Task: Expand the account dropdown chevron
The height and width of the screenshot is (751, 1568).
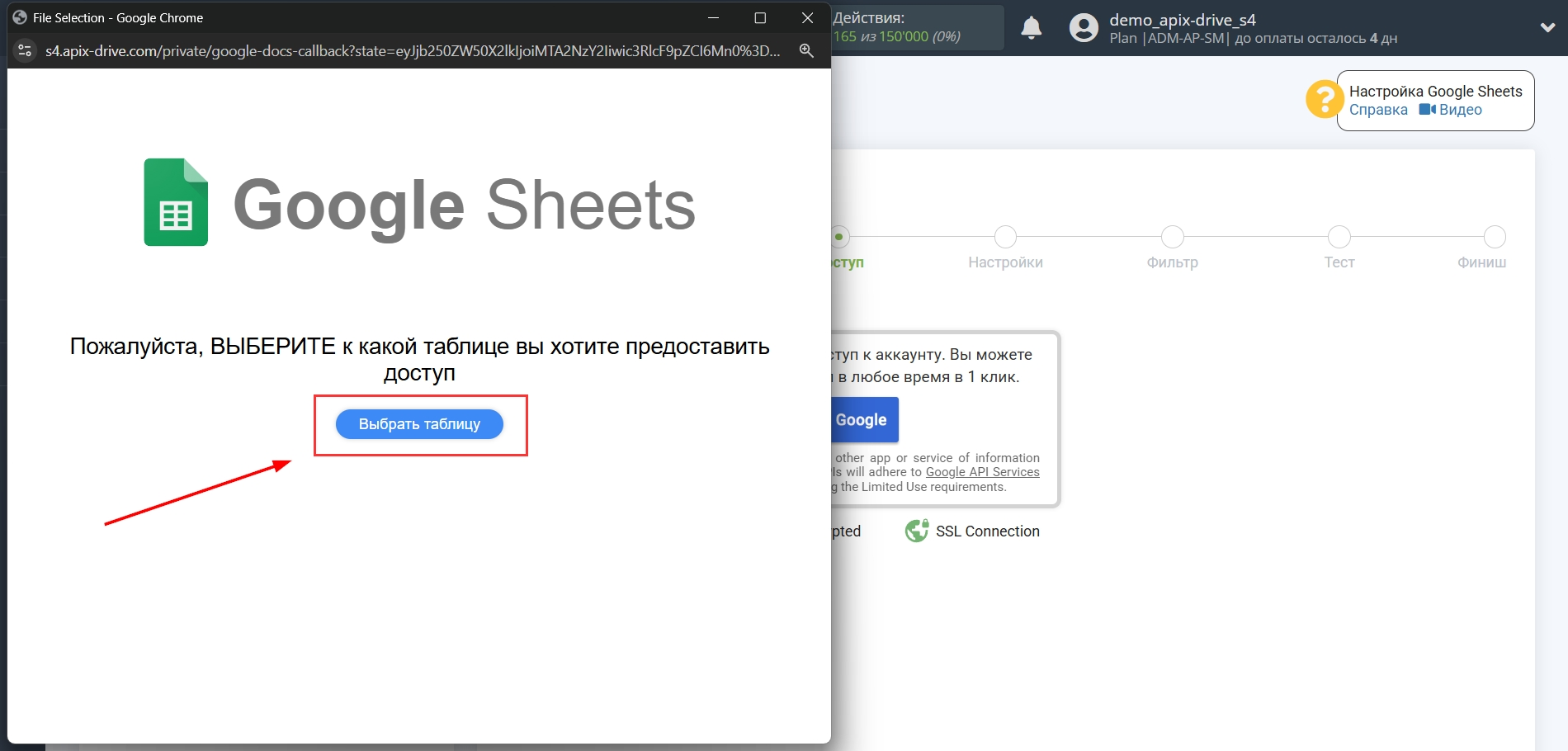Action: tap(1547, 27)
